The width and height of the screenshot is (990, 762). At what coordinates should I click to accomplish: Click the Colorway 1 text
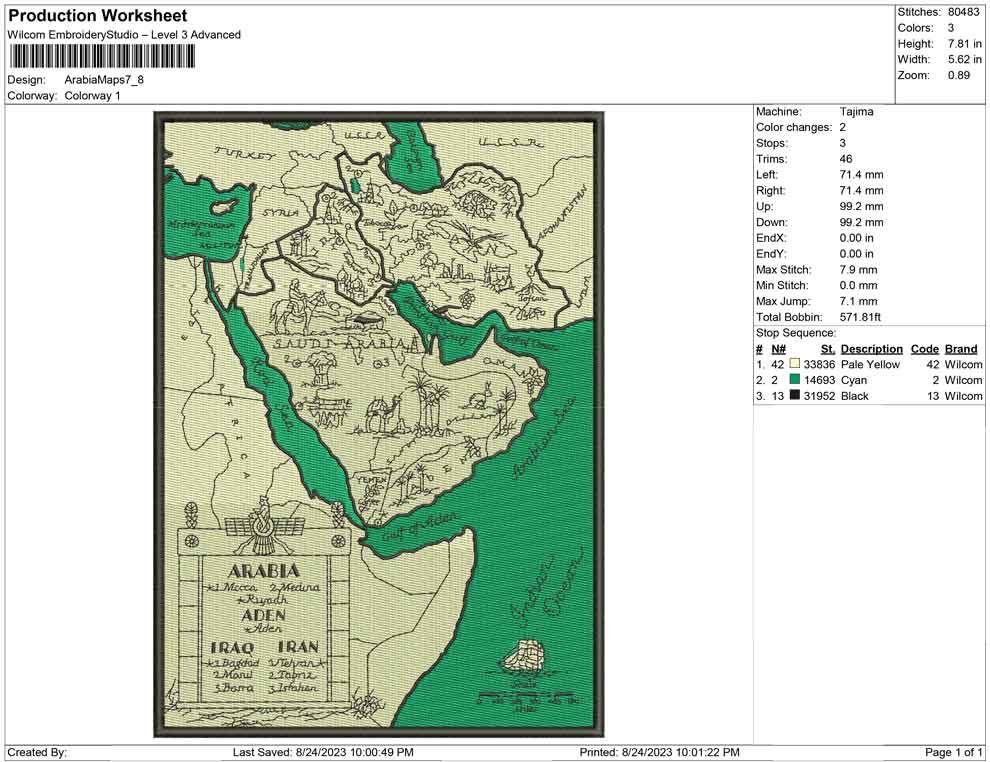[92, 96]
